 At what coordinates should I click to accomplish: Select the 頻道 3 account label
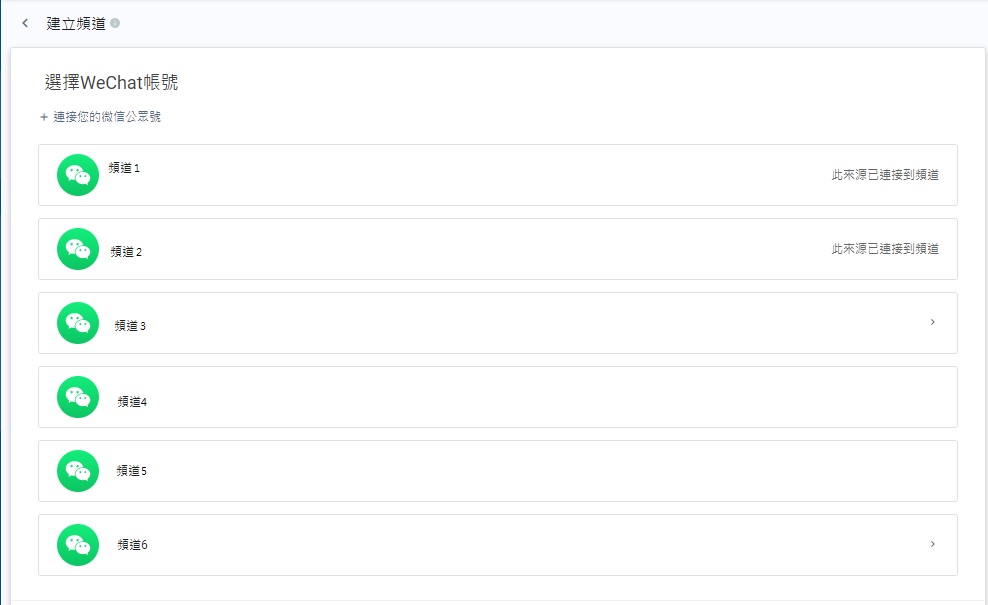[x=131, y=326]
